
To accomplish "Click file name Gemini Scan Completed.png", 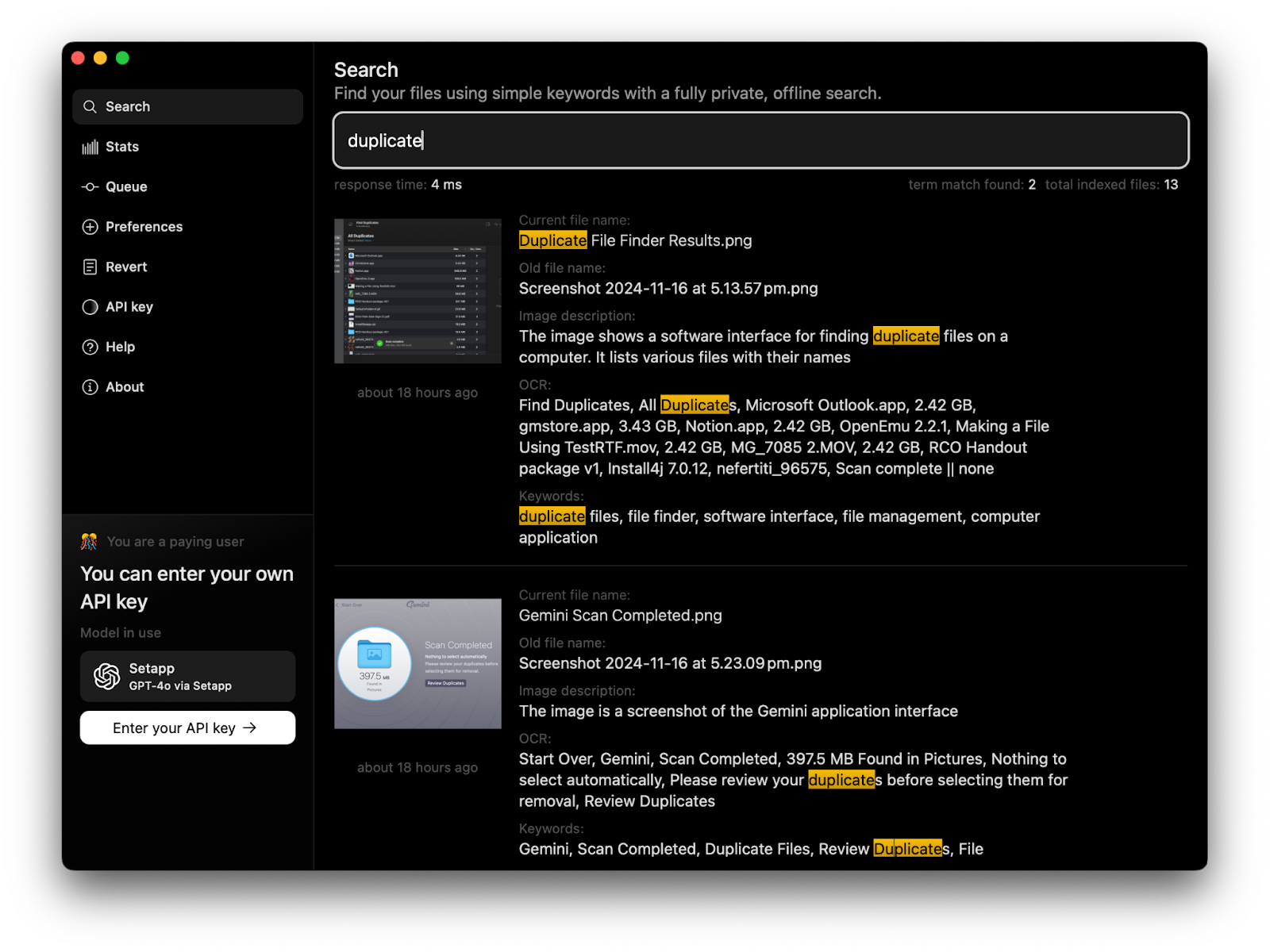I will point(621,616).
